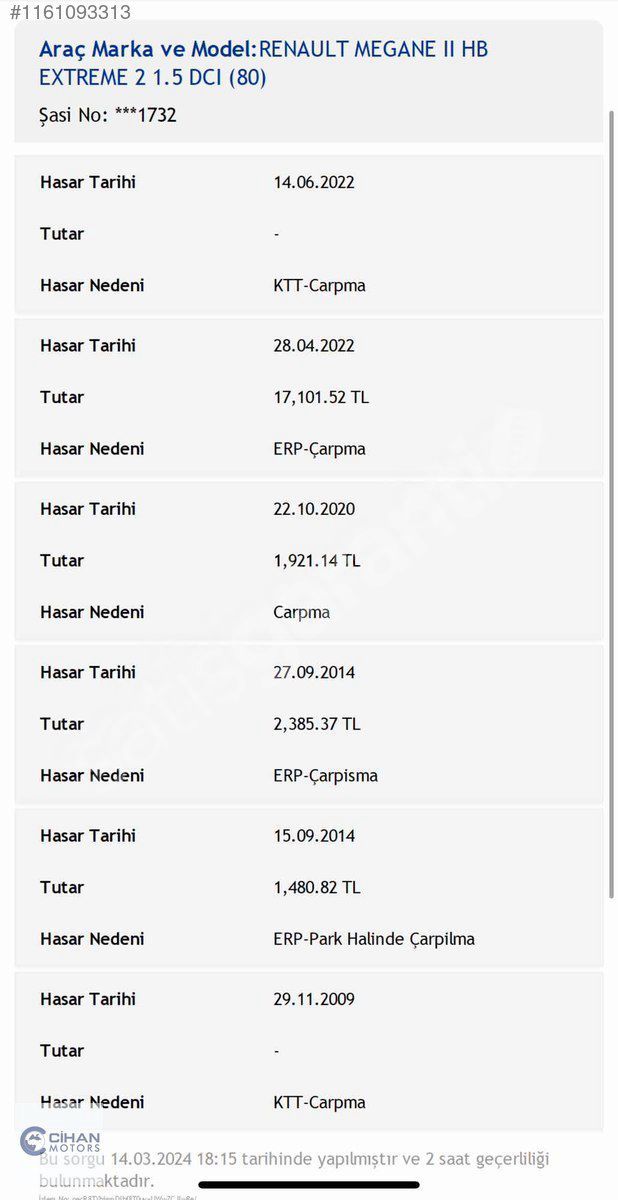This screenshot has width=618, height=1200.
Task: Click the vertical scrollbar on right edge
Action: [x=611, y=500]
